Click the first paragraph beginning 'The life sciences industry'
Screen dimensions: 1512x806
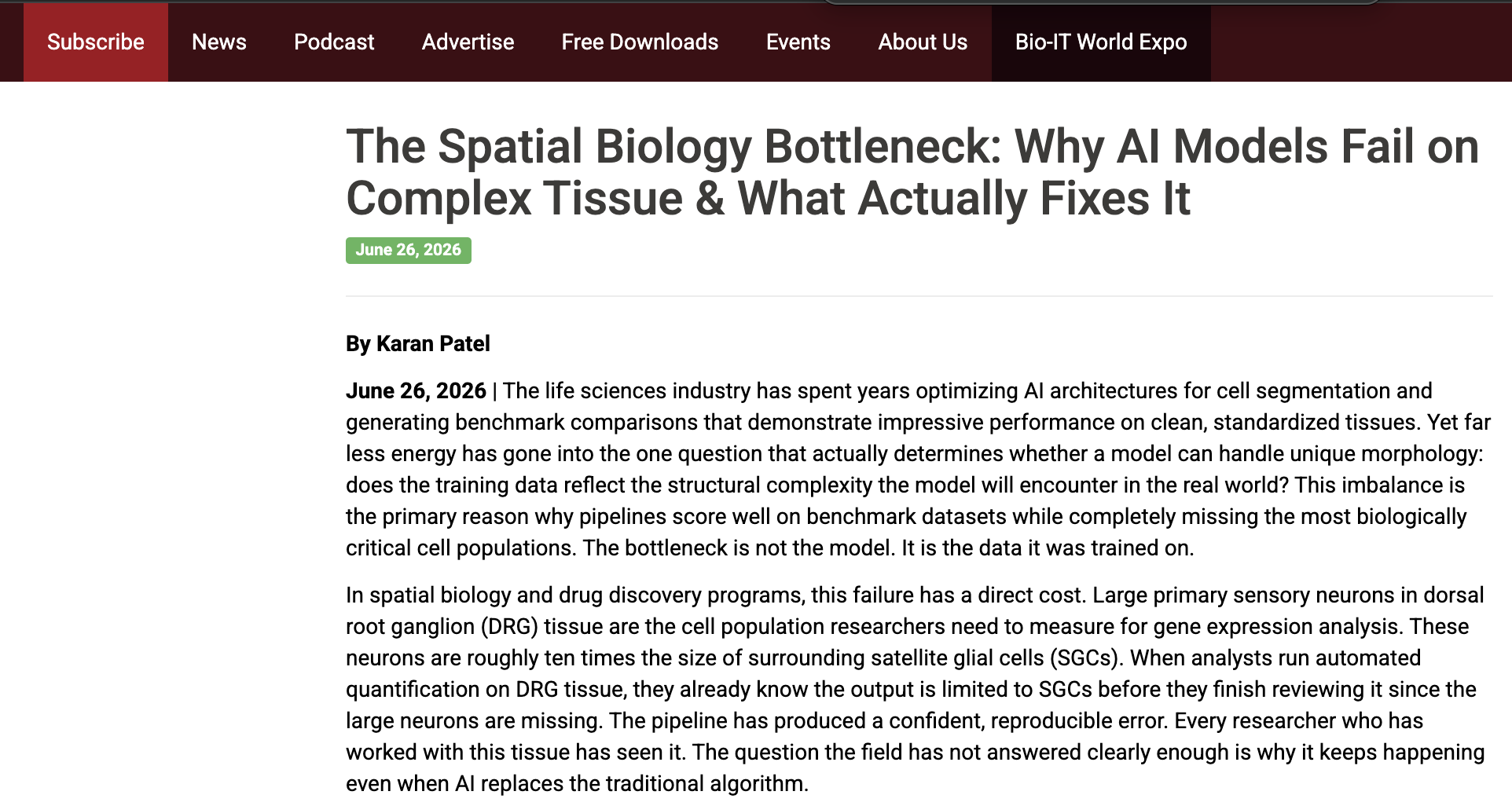(x=918, y=469)
